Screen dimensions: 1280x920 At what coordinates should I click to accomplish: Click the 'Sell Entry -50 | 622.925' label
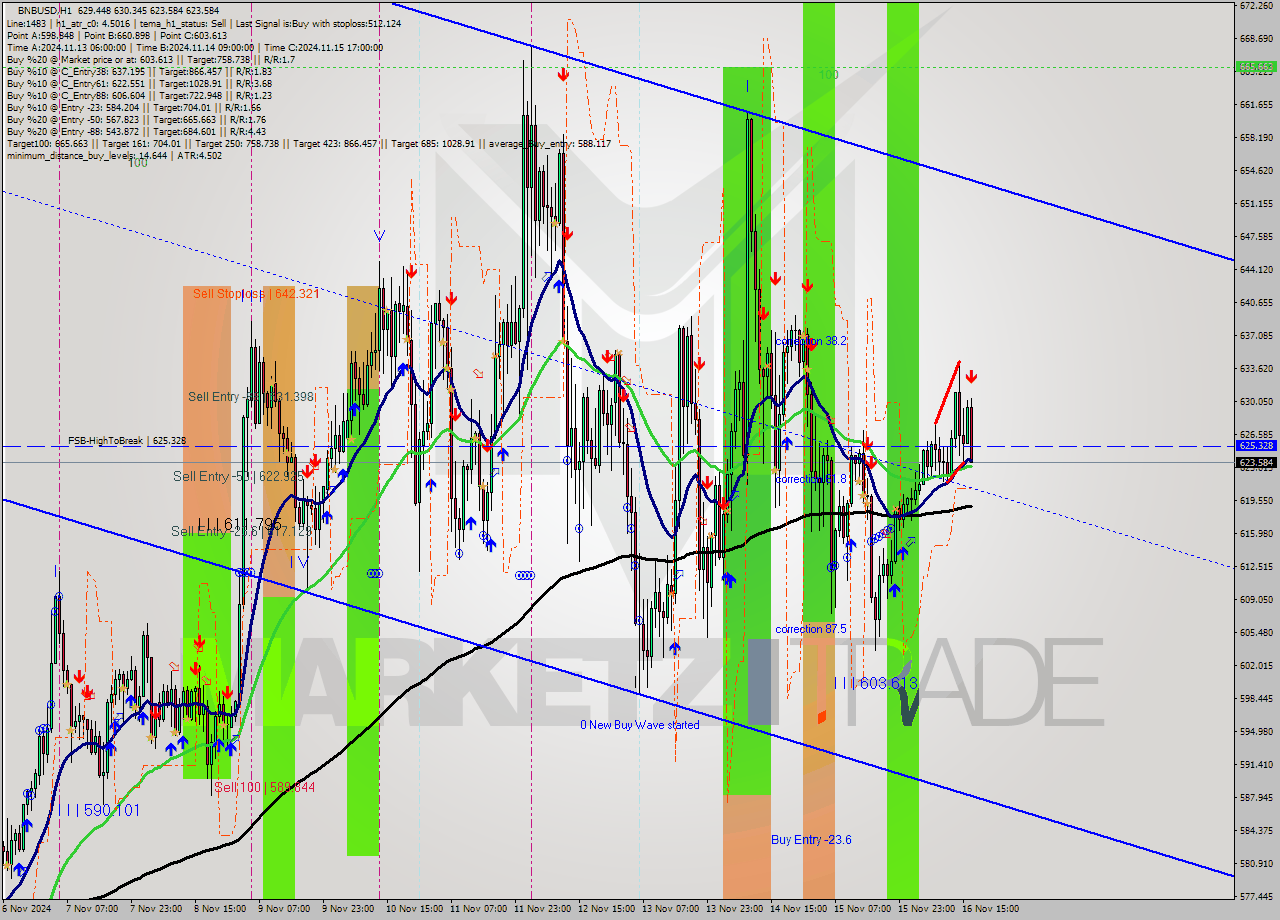[237, 477]
